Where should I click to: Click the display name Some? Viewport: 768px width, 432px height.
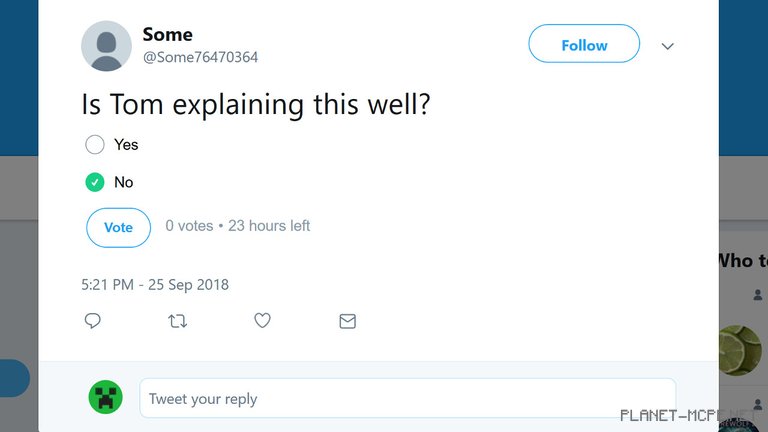pos(167,35)
